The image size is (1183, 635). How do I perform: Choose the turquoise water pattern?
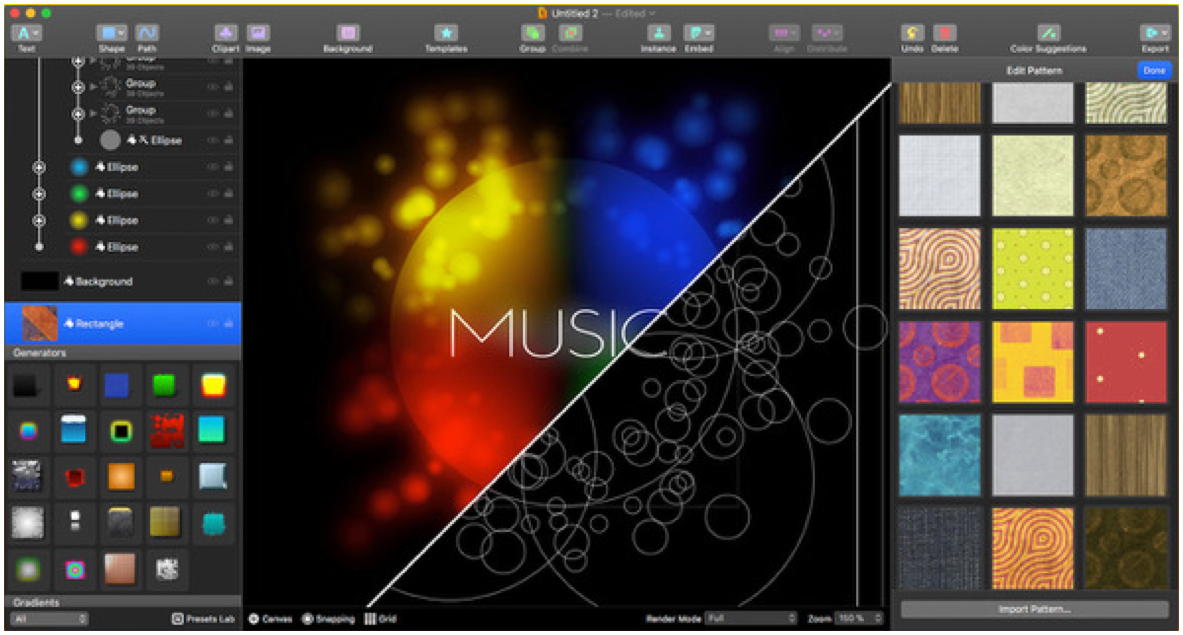(940, 455)
